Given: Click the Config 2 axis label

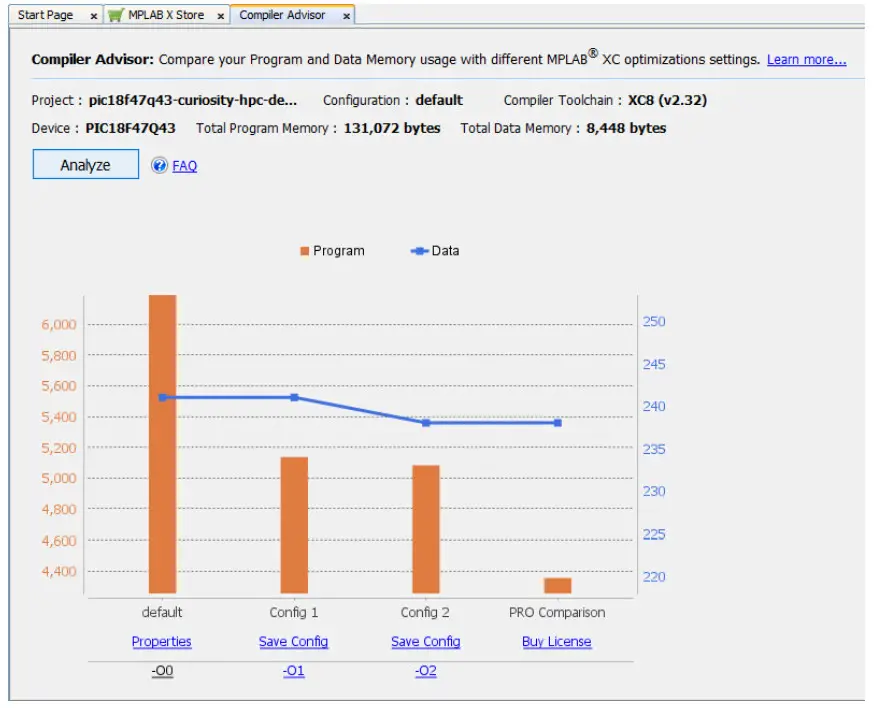Looking at the screenshot, I should 425,613.
